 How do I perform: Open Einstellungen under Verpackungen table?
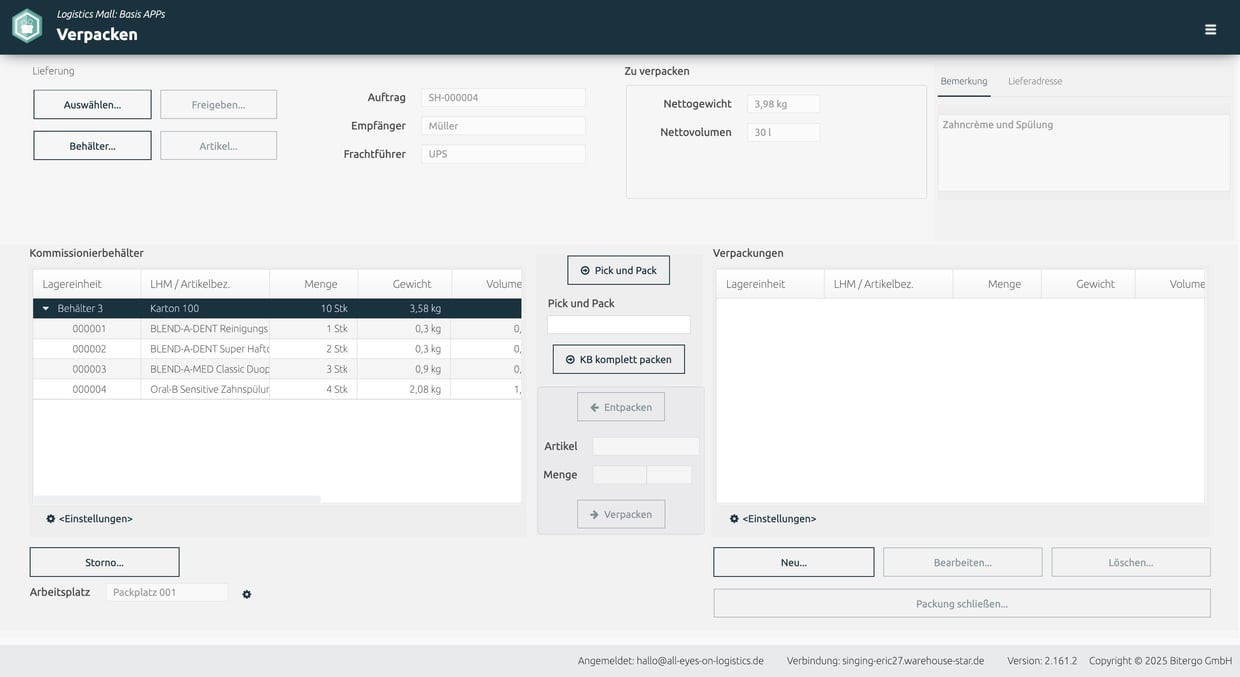772,519
